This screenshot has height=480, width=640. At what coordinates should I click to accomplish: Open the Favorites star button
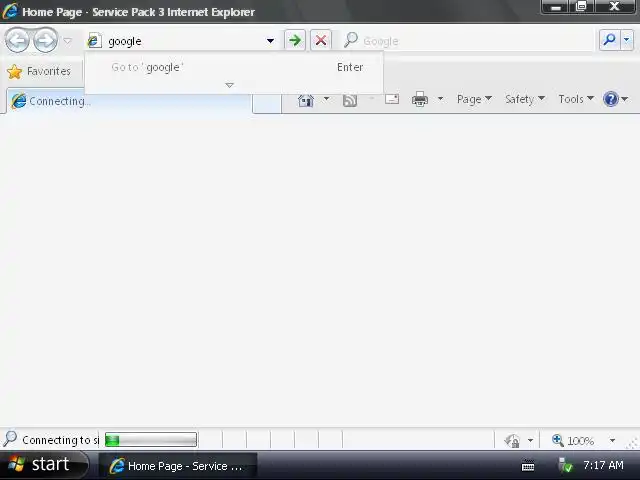coord(39,71)
